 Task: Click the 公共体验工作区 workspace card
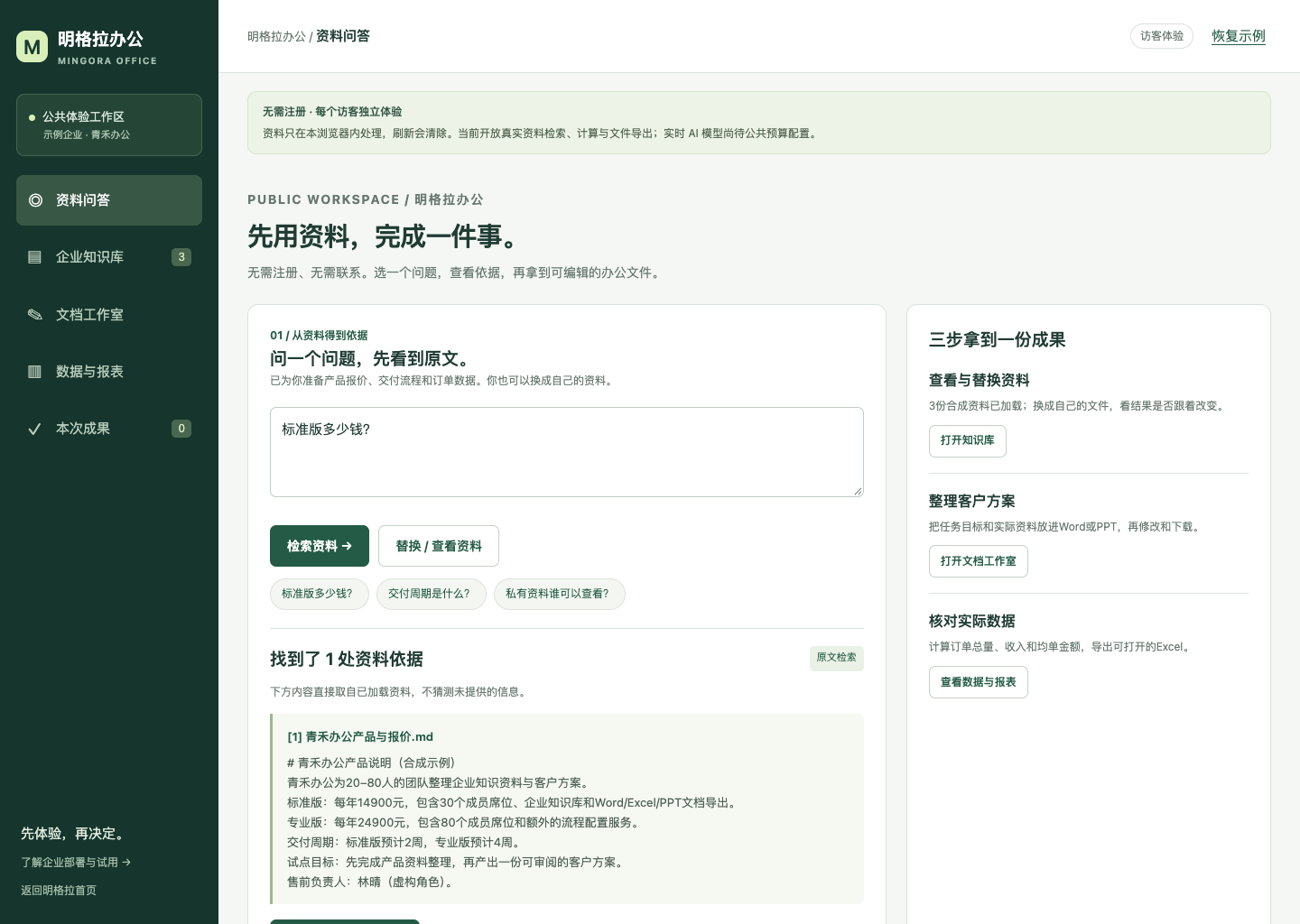(x=109, y=125)
